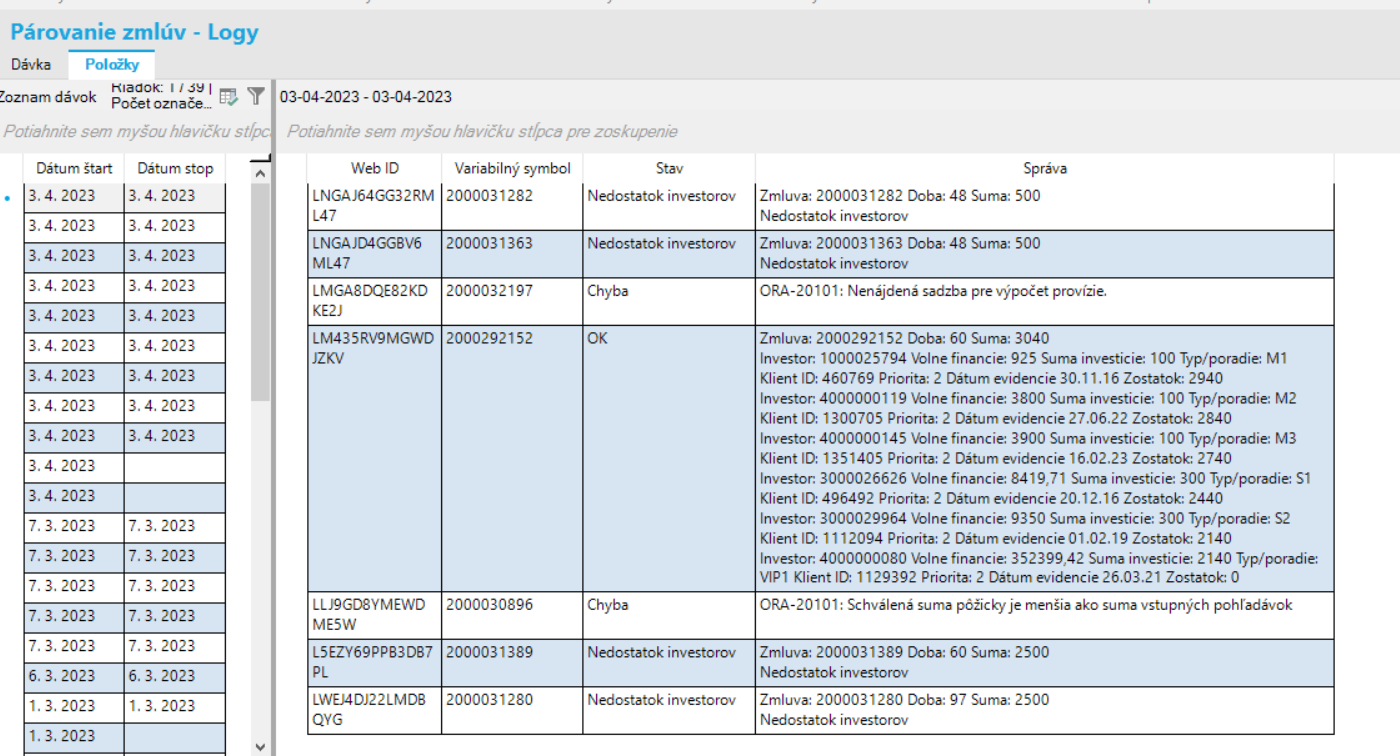
Task: Click variable symbol 2000030896
Action: coord(489,605)
